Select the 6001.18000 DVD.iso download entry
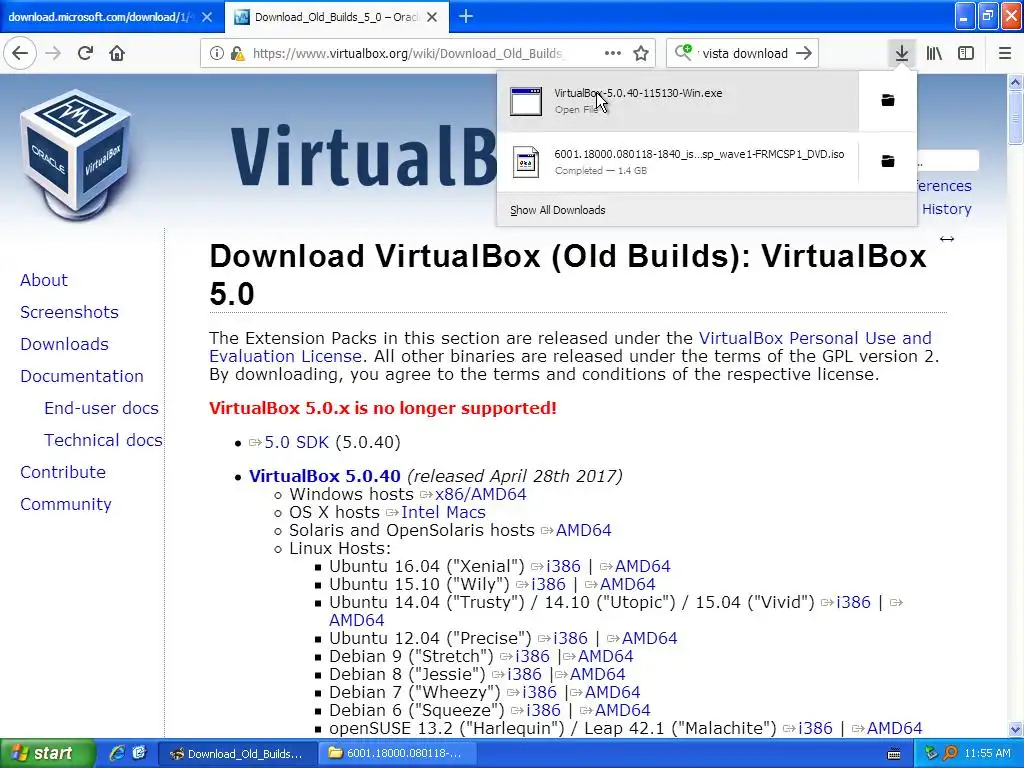Viewport: 1024px width, 768px height. (x=678, y=161)
